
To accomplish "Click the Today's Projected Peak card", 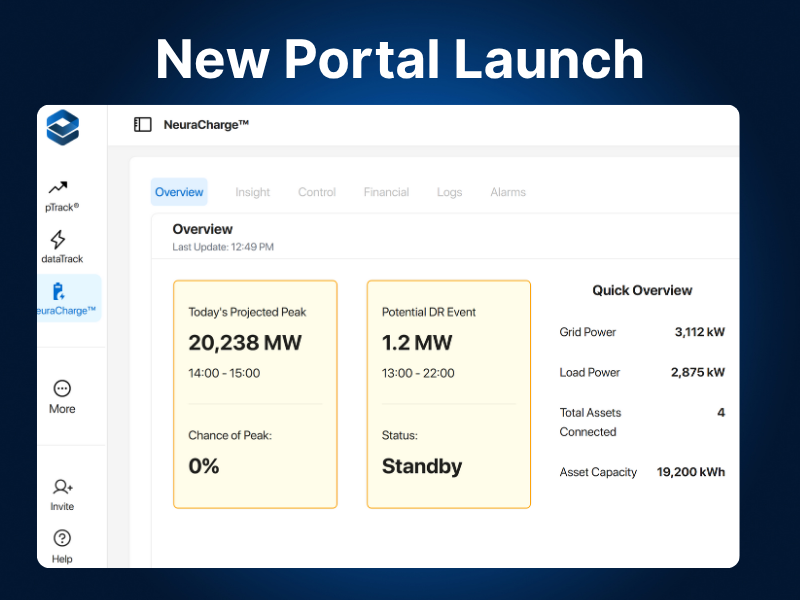I will pyautogui.click(x=255, y=394).
